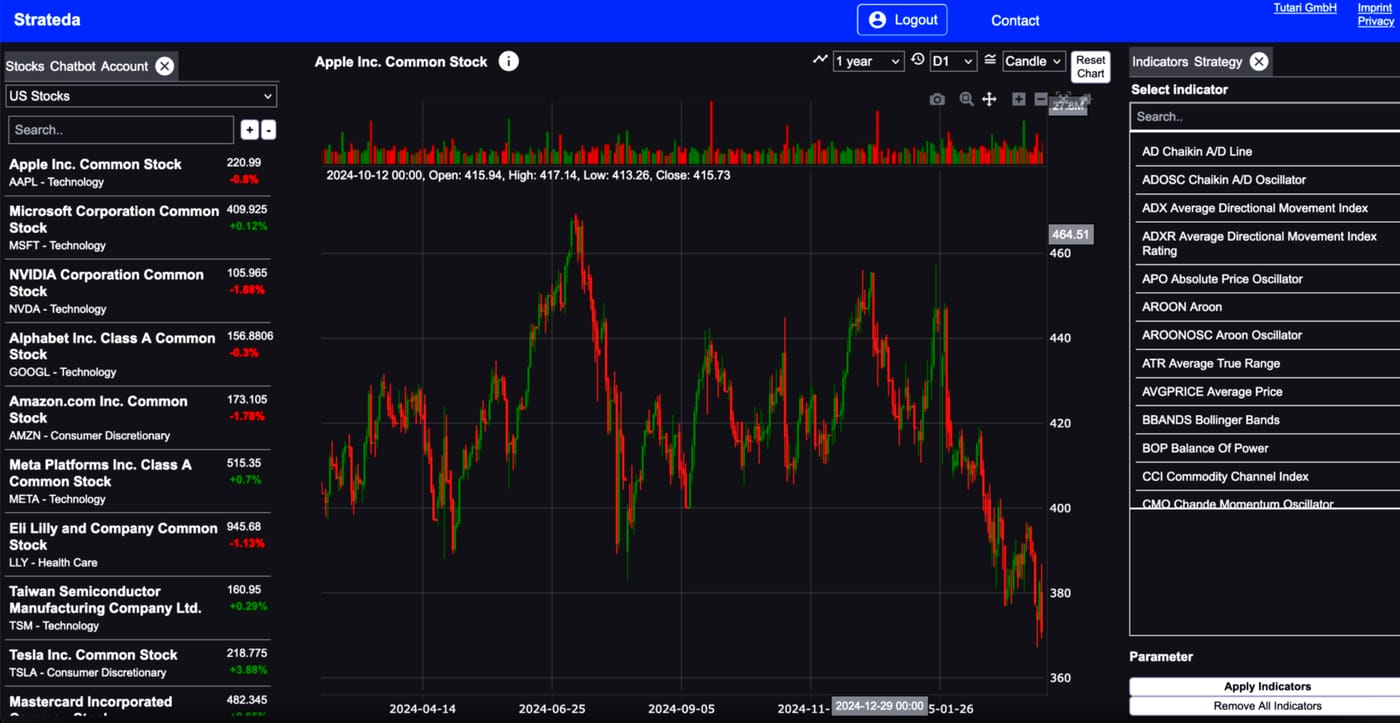Viewport: 1400px width, 723px height.
Task: Click the 464.51 price axis label
Action: point(1070,235)
